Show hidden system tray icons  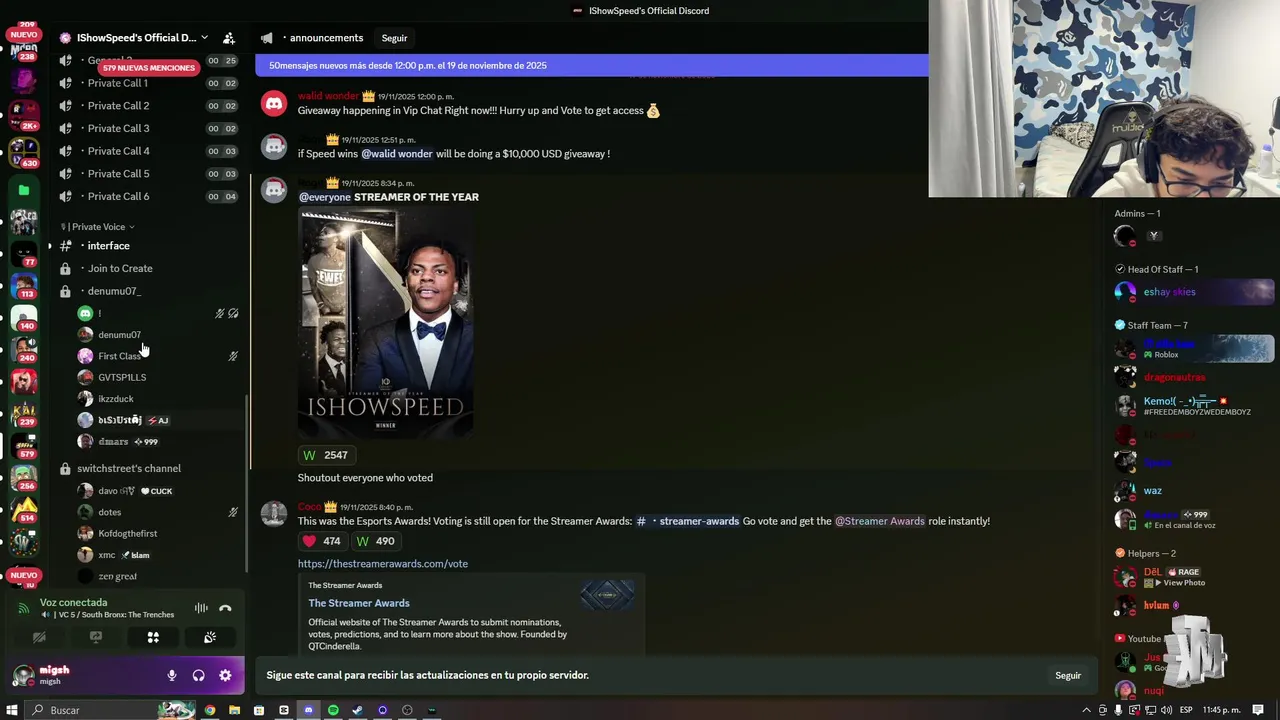pyautogui.click(x=1087, y=710)
